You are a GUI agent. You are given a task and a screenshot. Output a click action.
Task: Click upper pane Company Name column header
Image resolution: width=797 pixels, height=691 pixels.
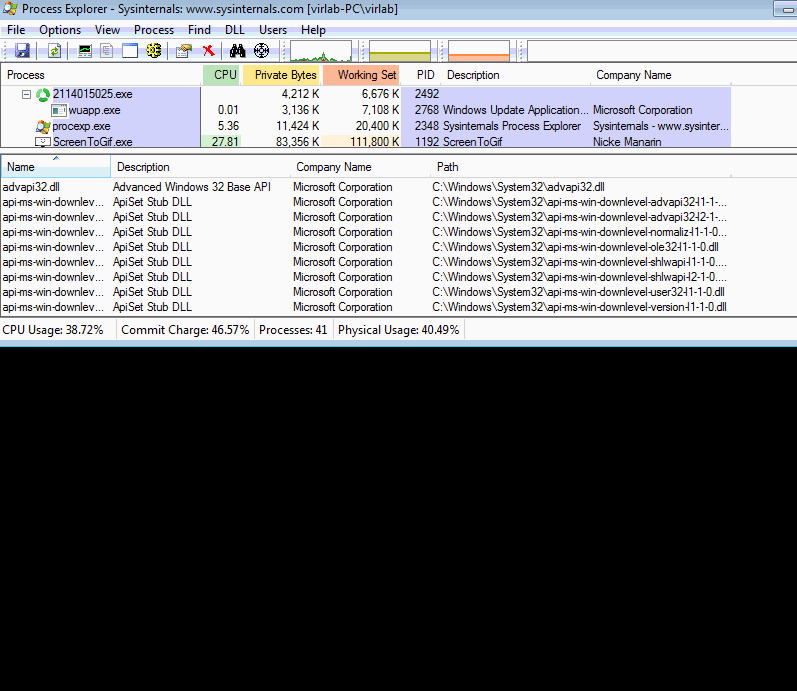click(661, 75)
